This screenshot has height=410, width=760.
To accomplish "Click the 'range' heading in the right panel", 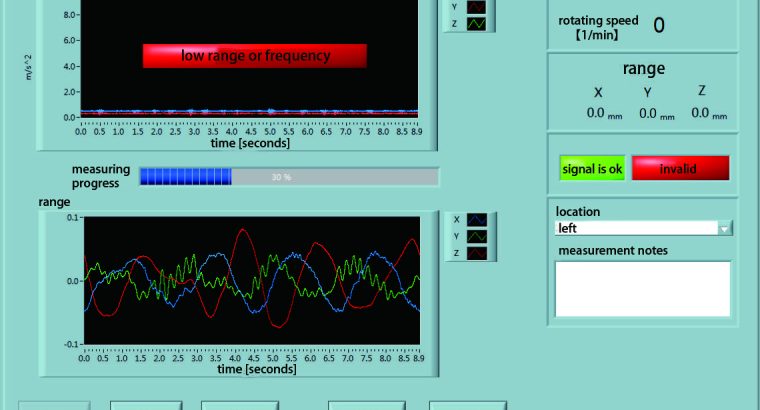I will point(644,69).
